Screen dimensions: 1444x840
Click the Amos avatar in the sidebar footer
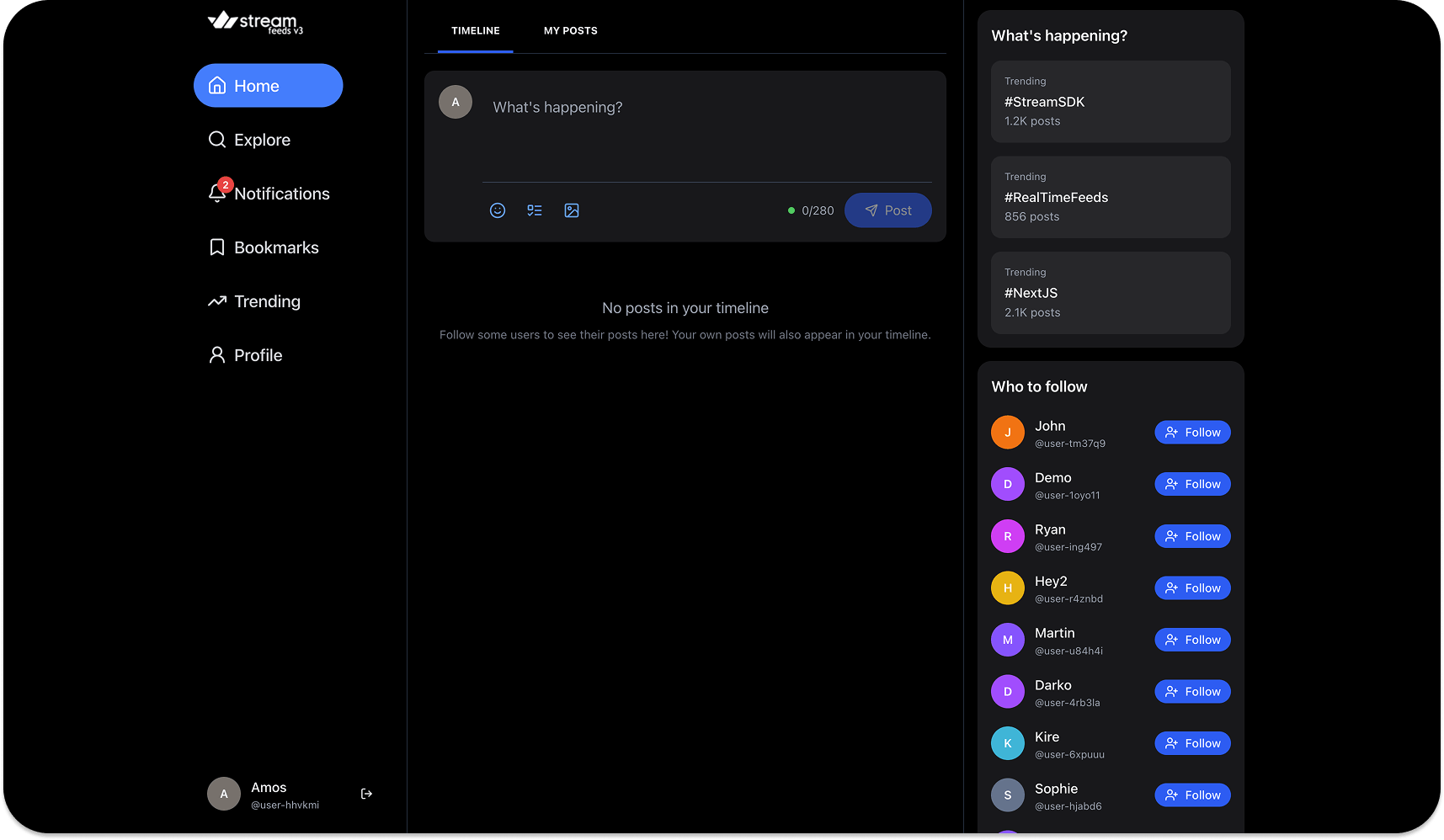coord(224,794)
